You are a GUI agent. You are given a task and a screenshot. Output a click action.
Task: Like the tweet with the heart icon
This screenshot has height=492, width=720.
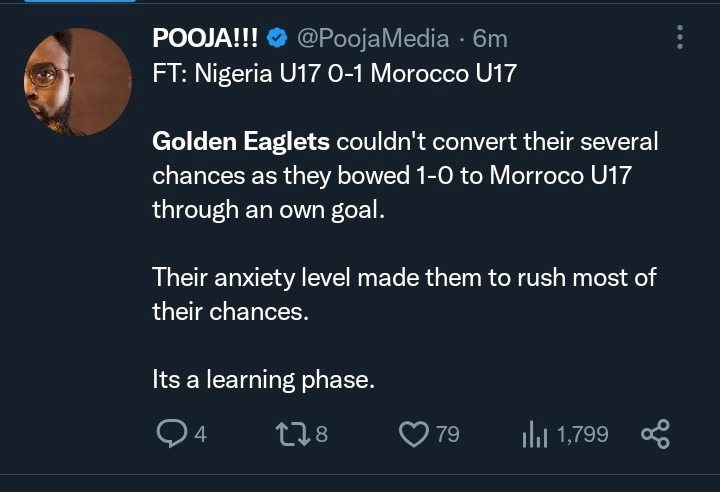tap(413, 433)
